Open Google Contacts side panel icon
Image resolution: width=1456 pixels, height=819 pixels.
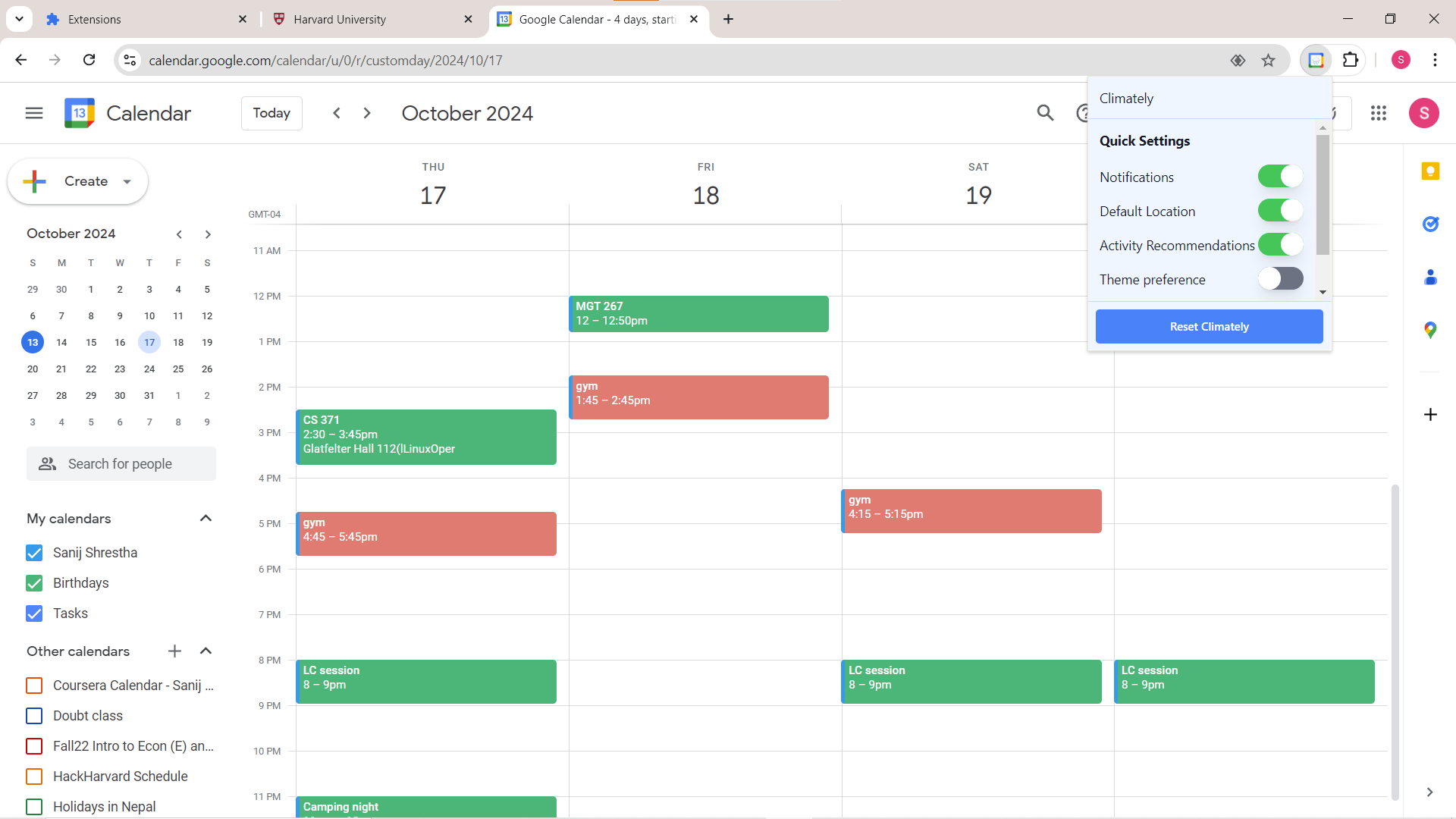coord(1430,277)
